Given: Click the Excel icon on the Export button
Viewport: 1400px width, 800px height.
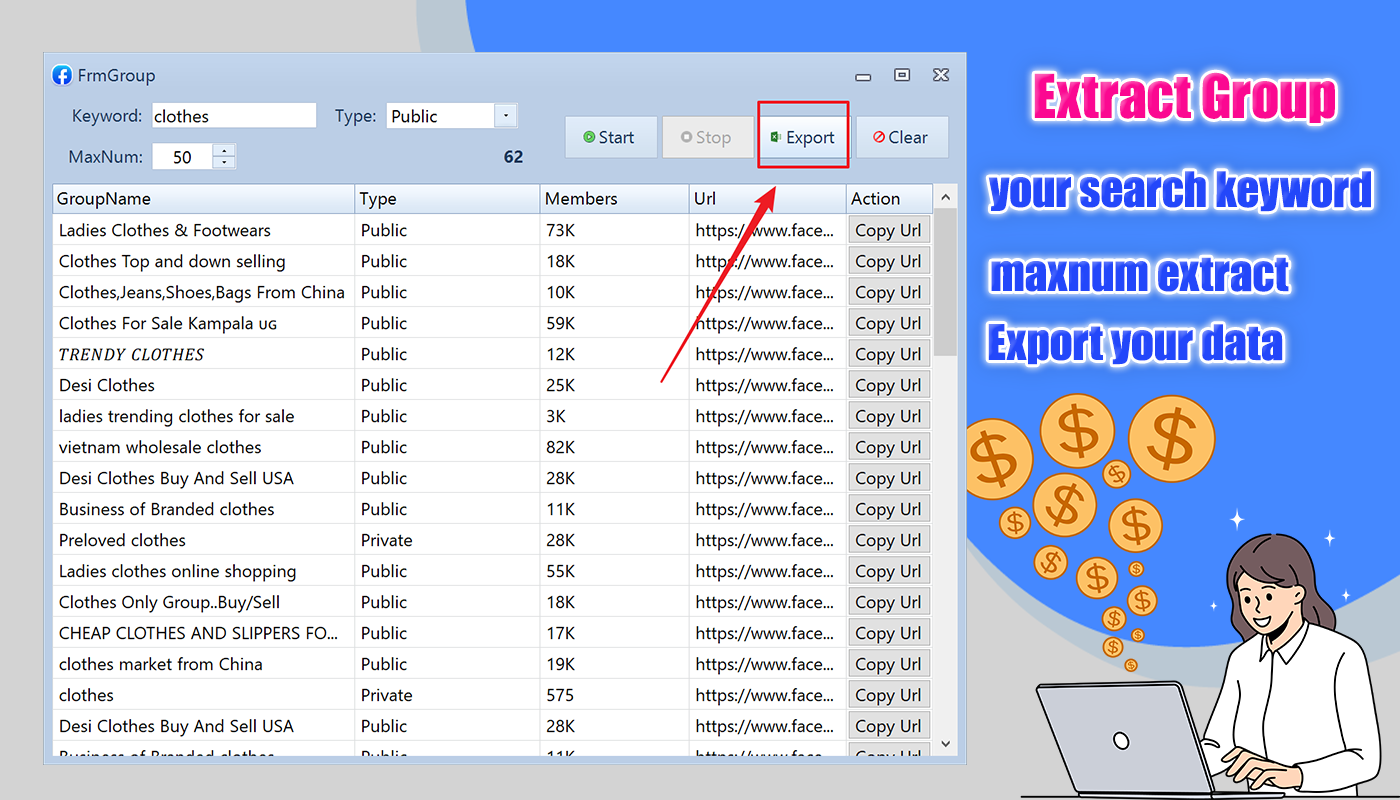Looking at the screenshot, I should (x=777, y=137).
